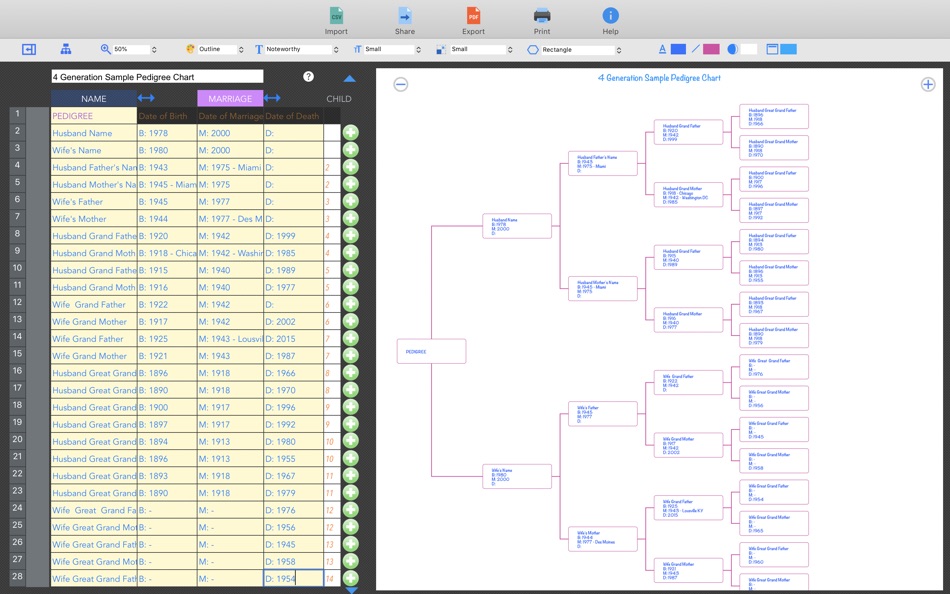The height and width of the screenshot is (594, 950).
Task: Click the font size icon
Action: pyautogui.click(x=357, y=49)
